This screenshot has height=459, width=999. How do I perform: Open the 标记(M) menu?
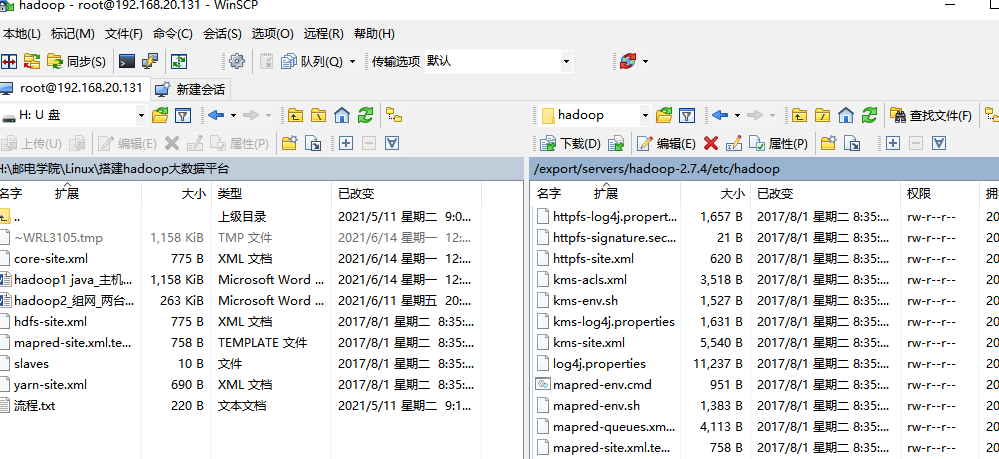(73, 34)
